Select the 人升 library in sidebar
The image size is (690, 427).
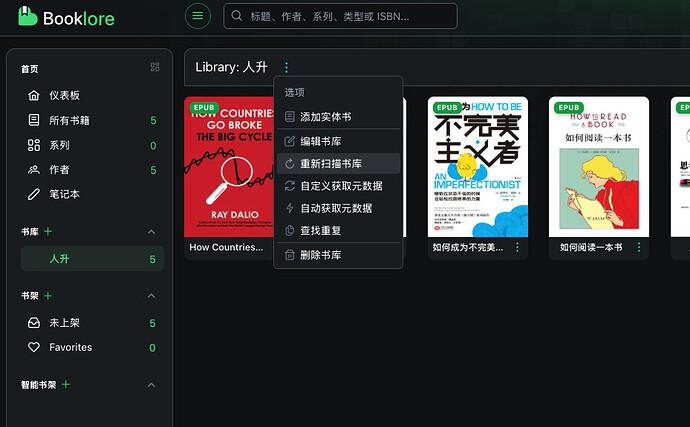[92, 259]
